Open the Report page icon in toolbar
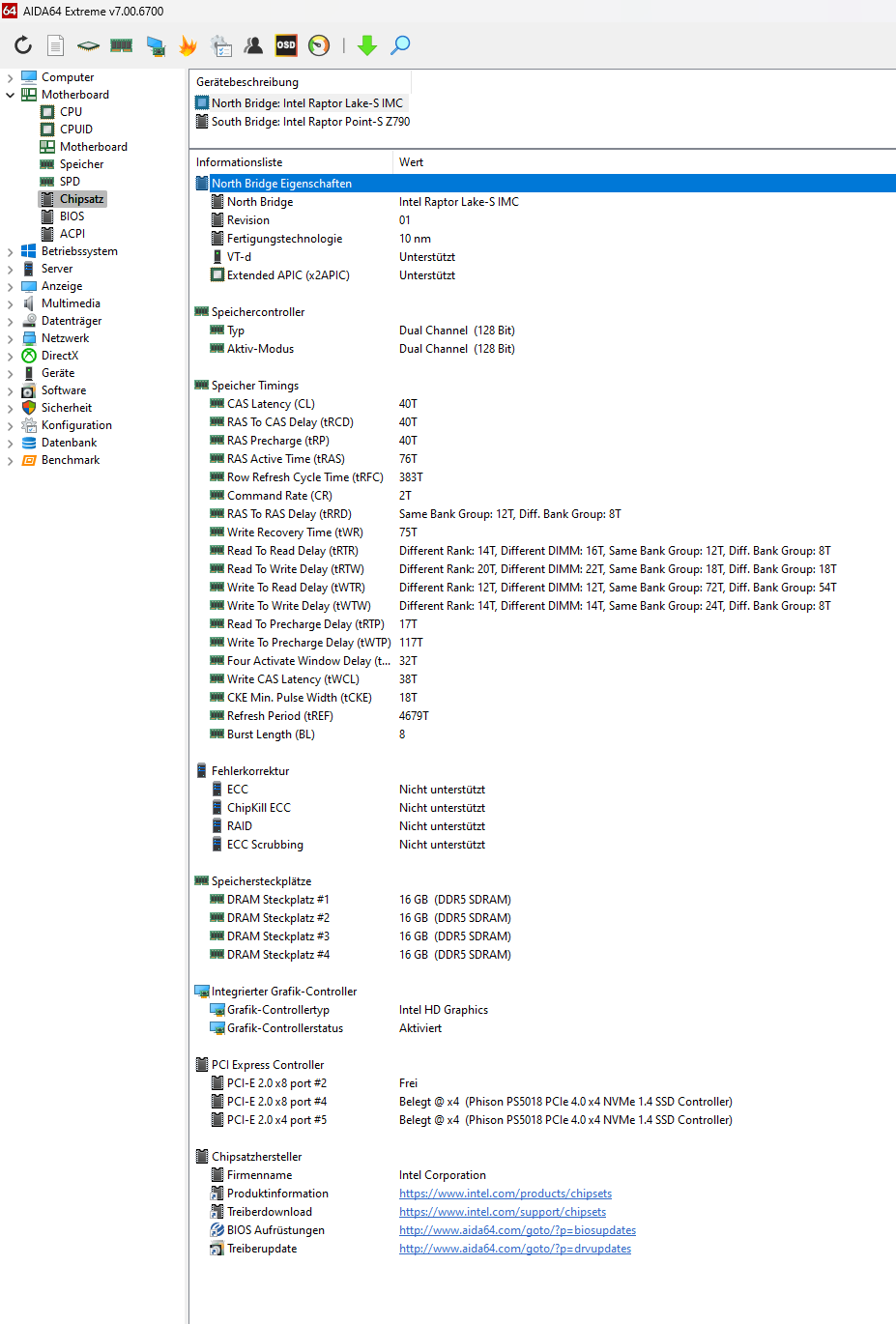Viewport: 896px width, 1324px height. click(56, 45)
